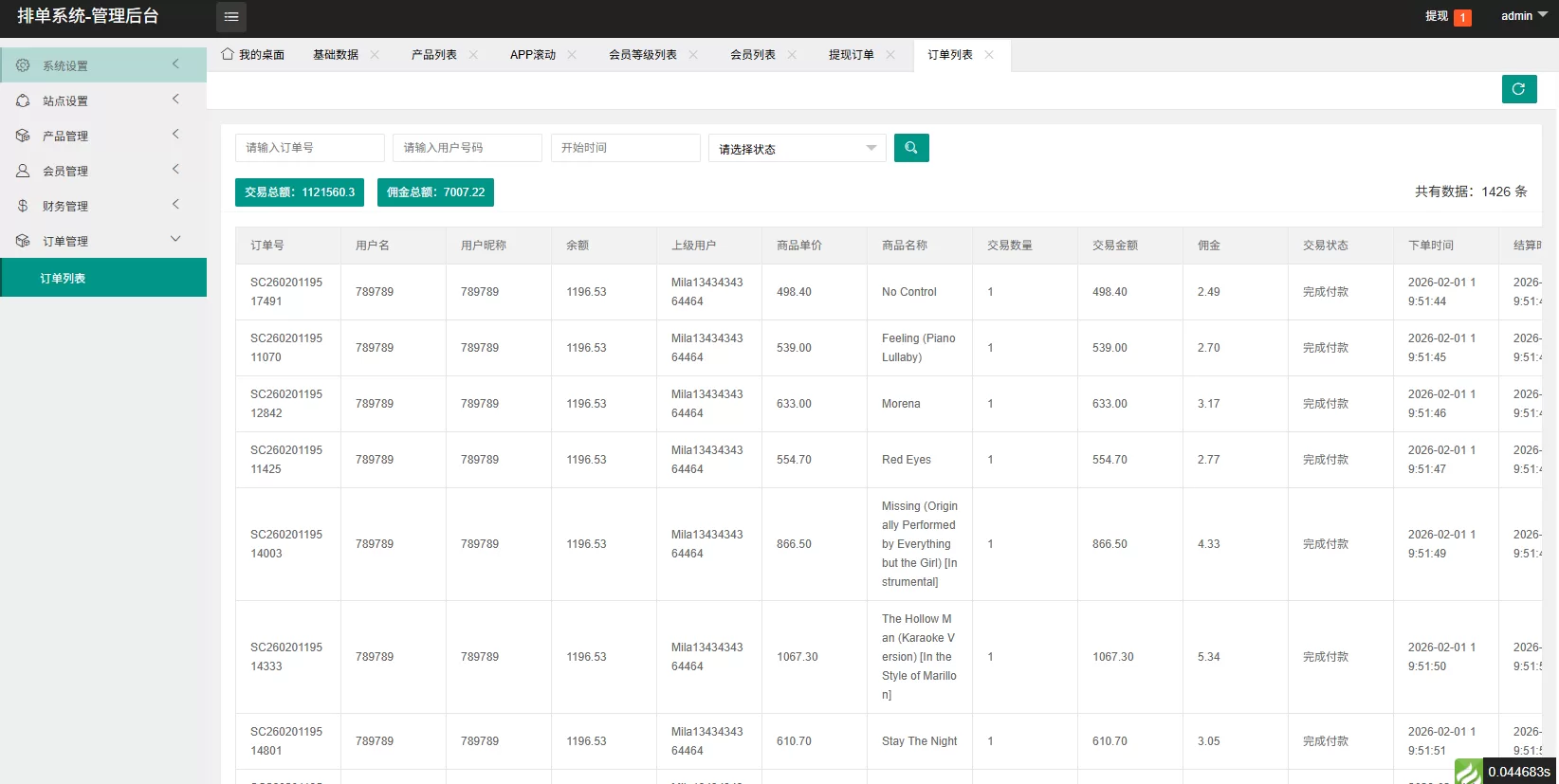Image resolution: width=1559 pixels, height=784 pixels.
Task: Select 订单列表 in the sidebar
Action: click(x=63, y=278)
